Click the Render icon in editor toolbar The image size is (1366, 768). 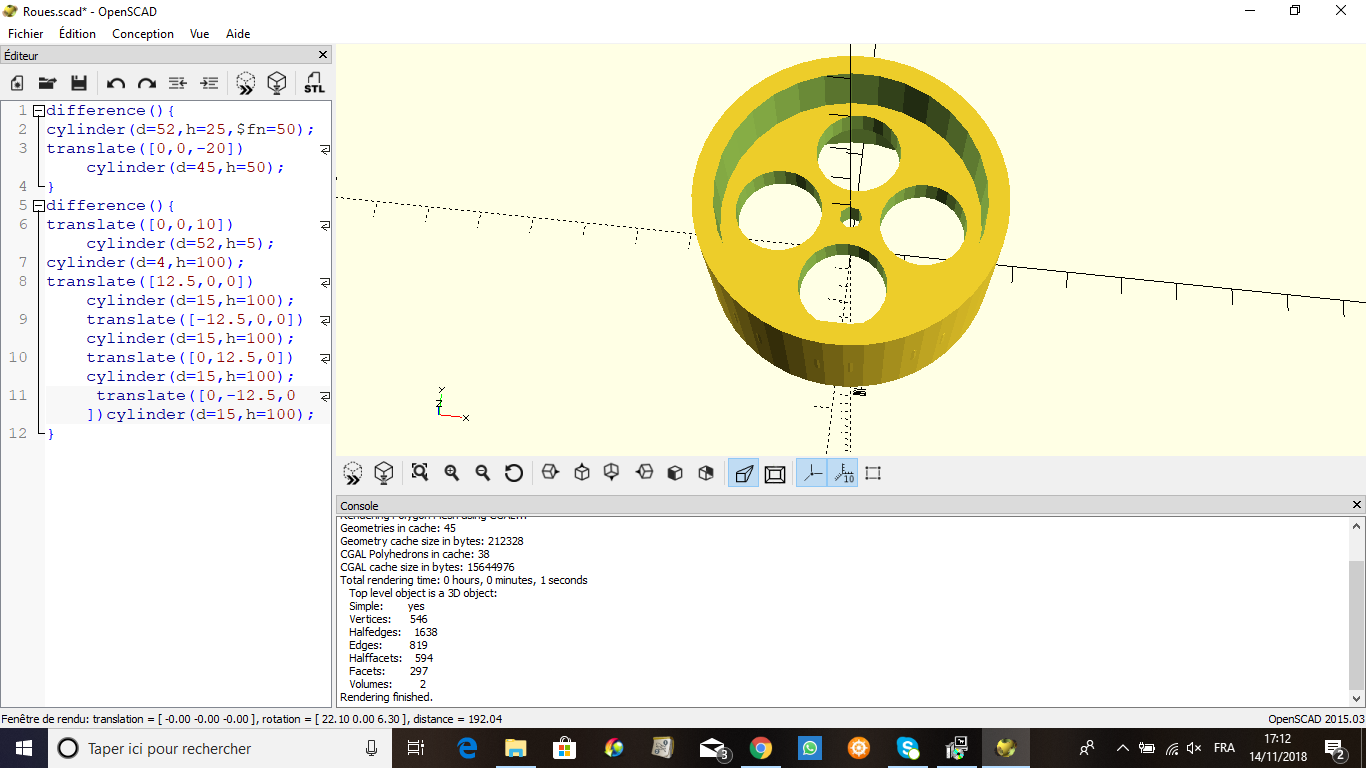[277, 83]
